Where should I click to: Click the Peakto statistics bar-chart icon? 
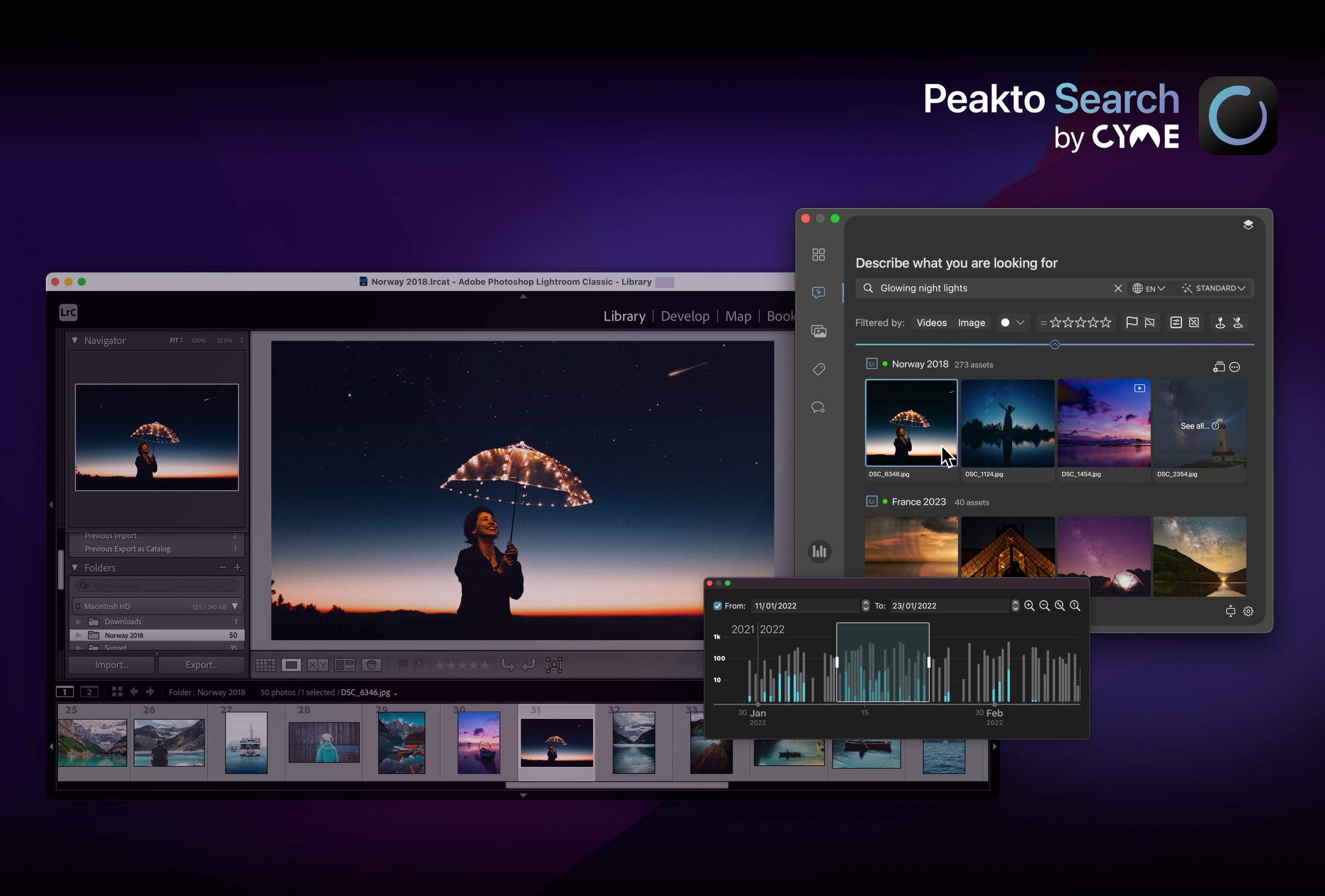(x=819, y=551)
